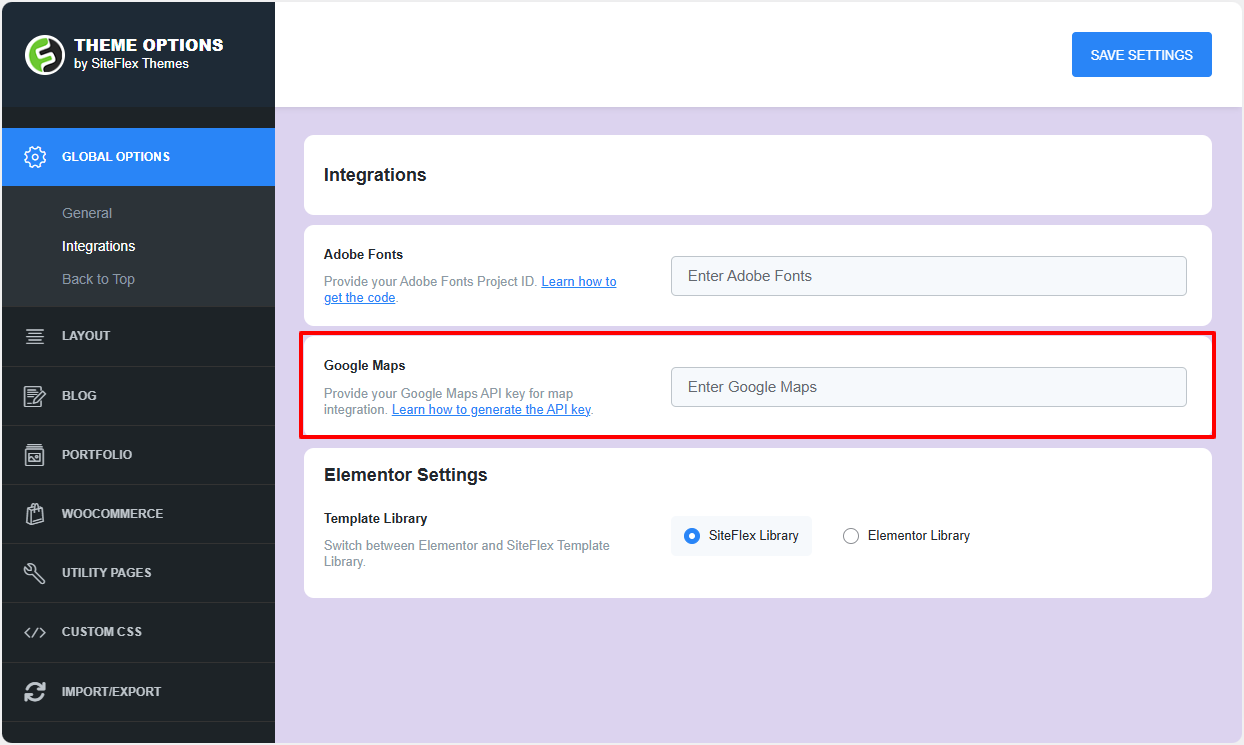Expand the WooCommerce options section
The image size is (1244, 745).
click(x=112, y=514)
